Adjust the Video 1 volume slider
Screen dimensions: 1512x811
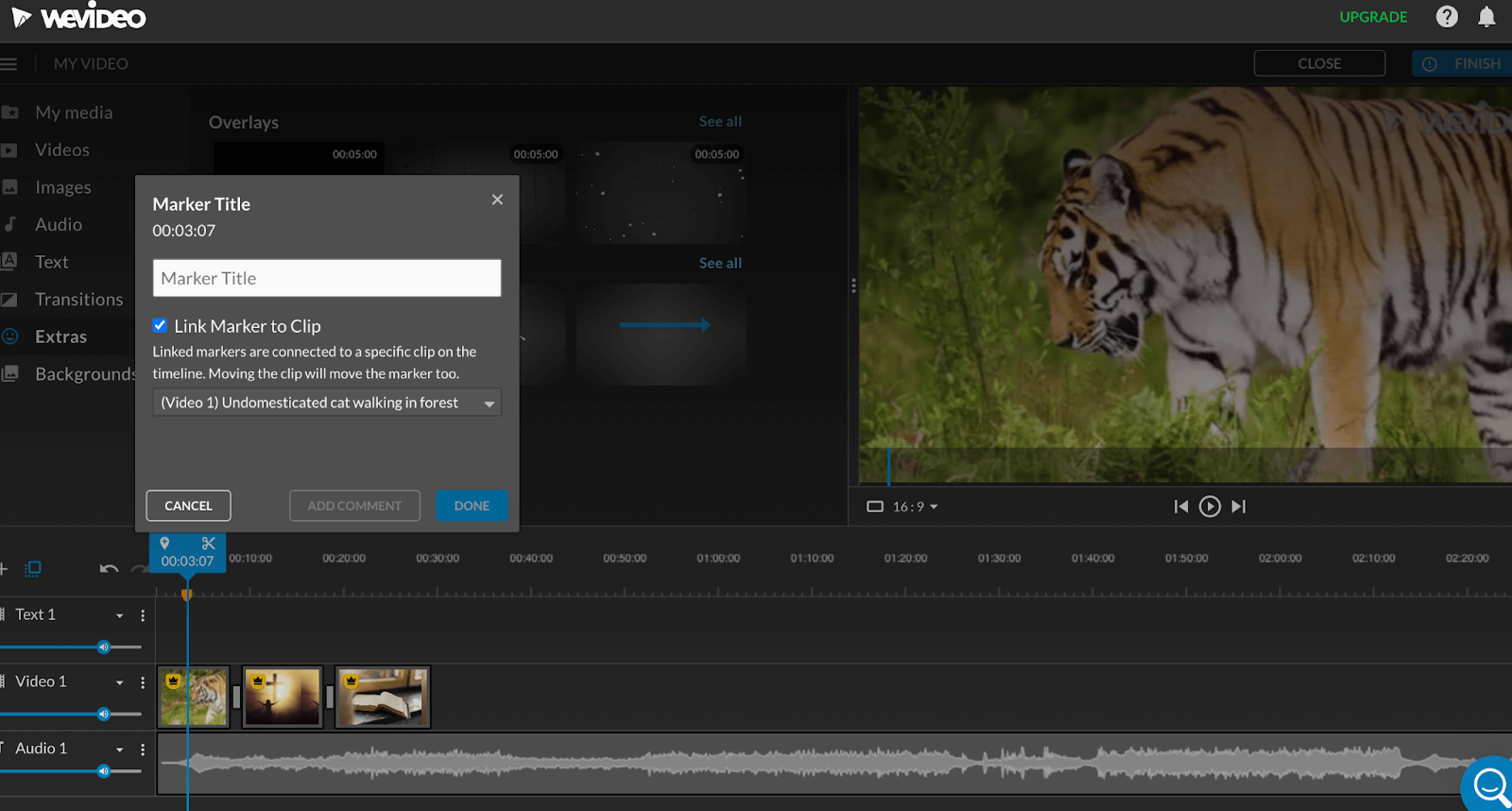[103, 715]
